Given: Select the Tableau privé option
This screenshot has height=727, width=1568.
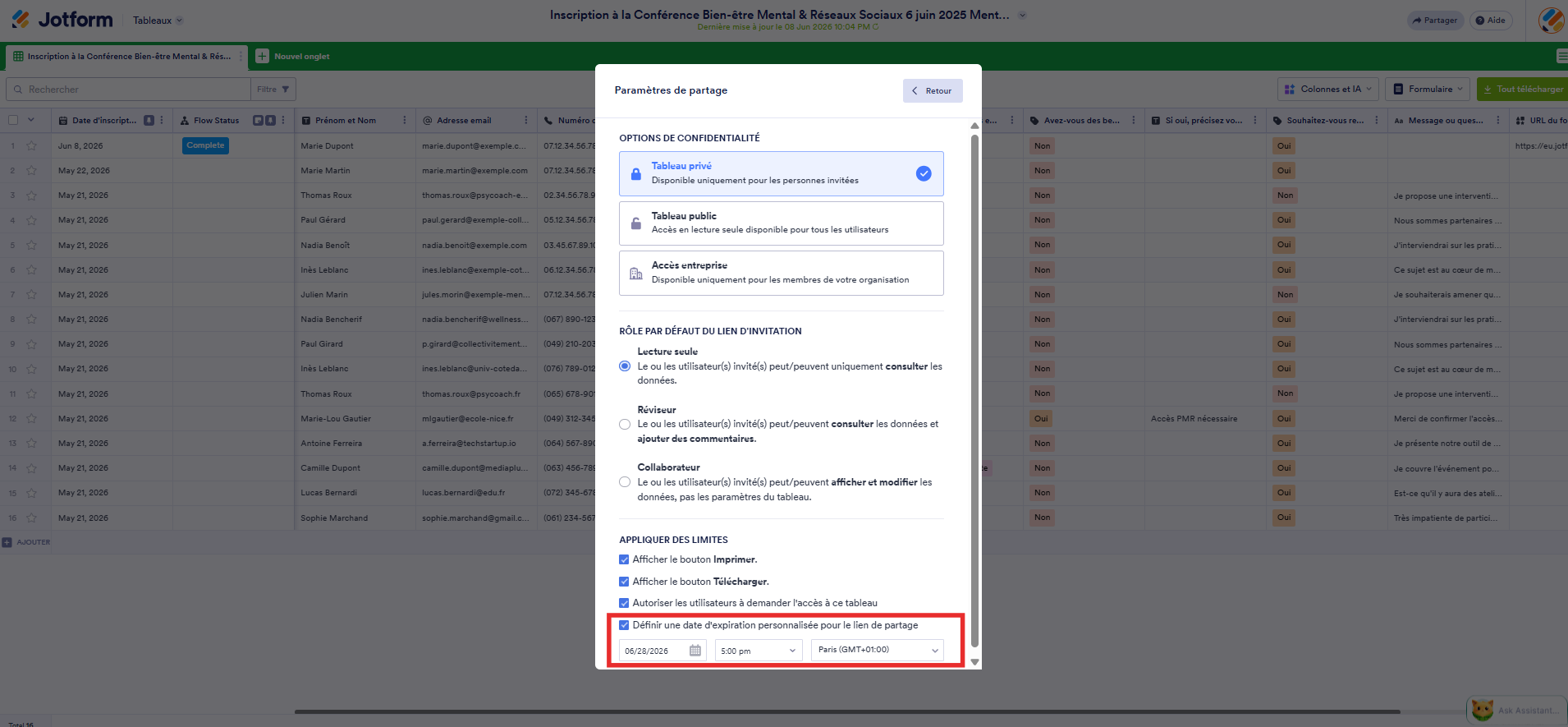Looking at the screenshot, I should [781, 173].
